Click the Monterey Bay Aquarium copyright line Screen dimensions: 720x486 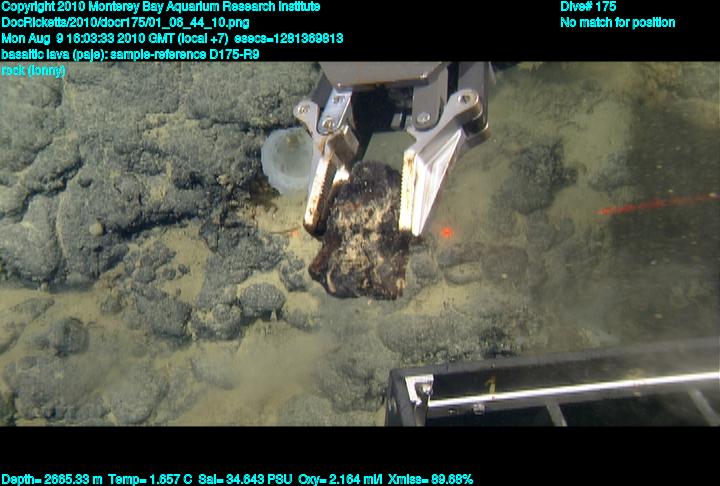click(161, 7)
